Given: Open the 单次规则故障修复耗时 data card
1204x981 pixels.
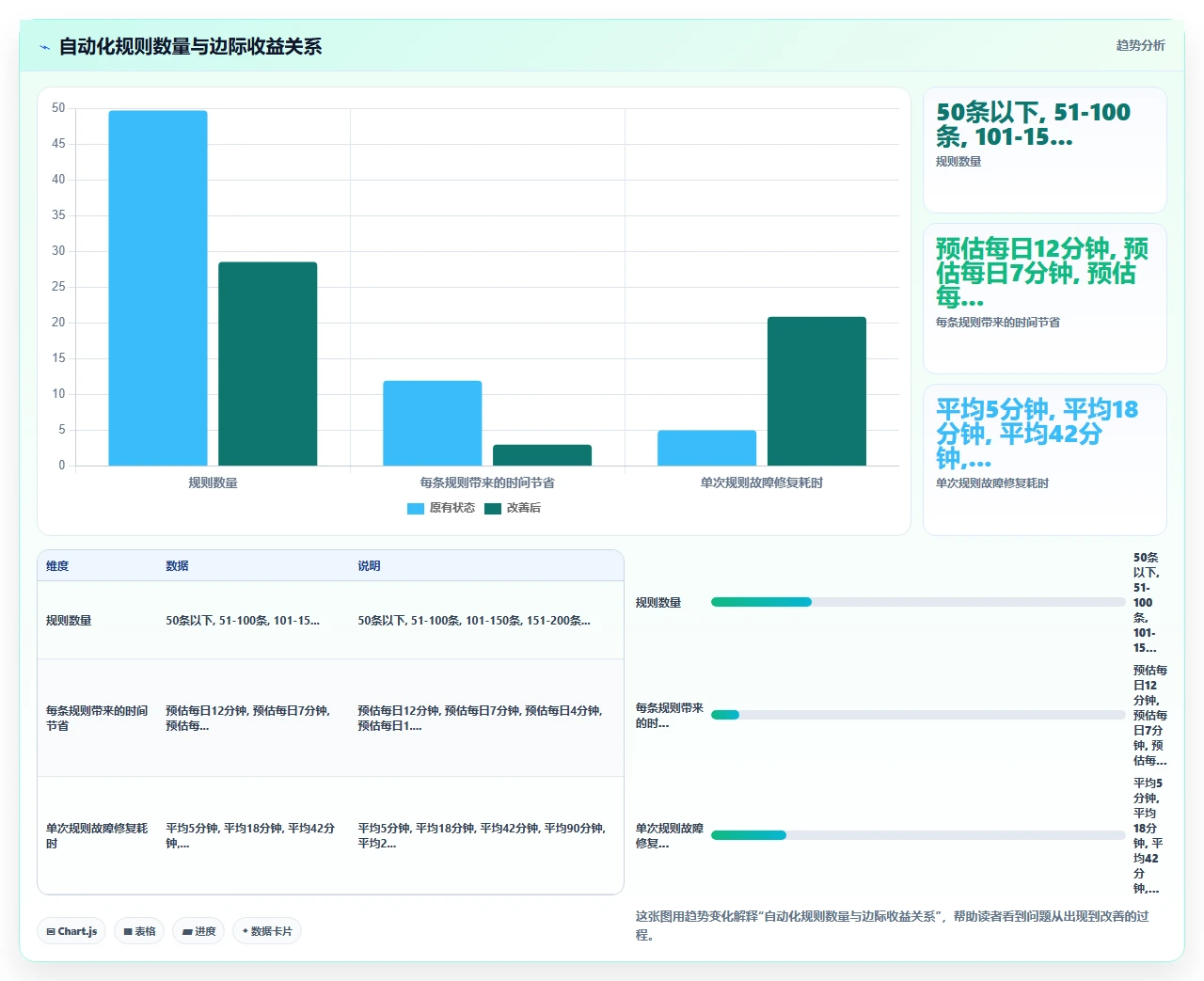Looking at the screenshot, I should [1045, 460].
